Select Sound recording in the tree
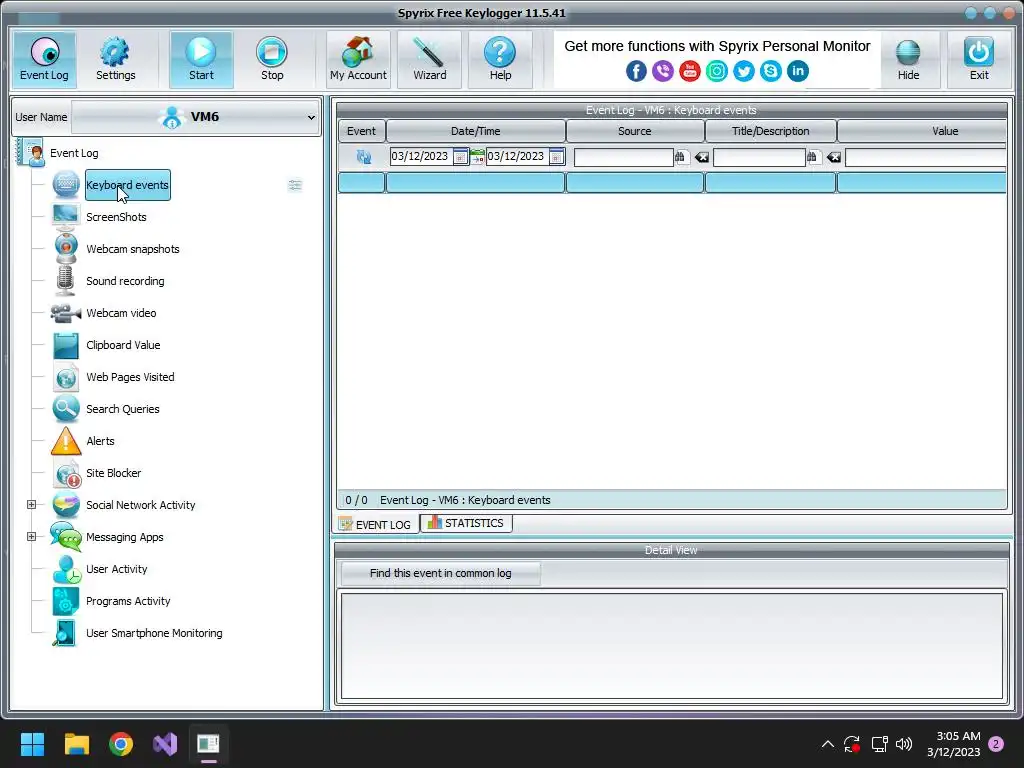This screenshot has height=768, width=1024. coord(125,281)
